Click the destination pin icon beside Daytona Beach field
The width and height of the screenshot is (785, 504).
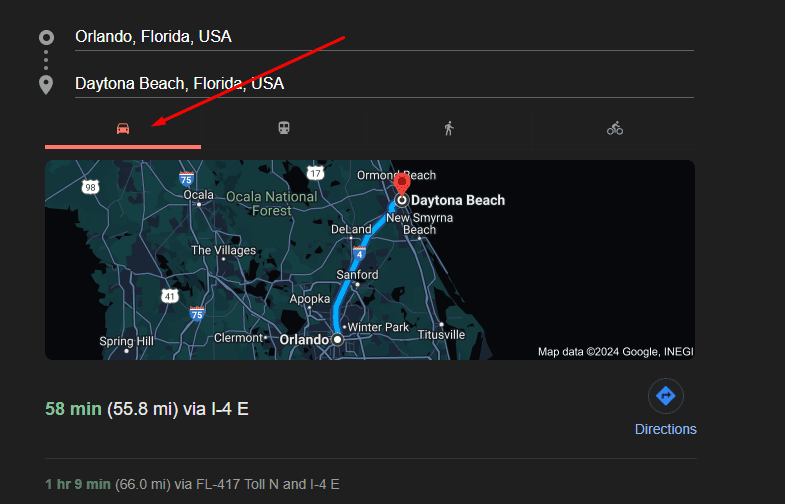[x=46, y=84]
